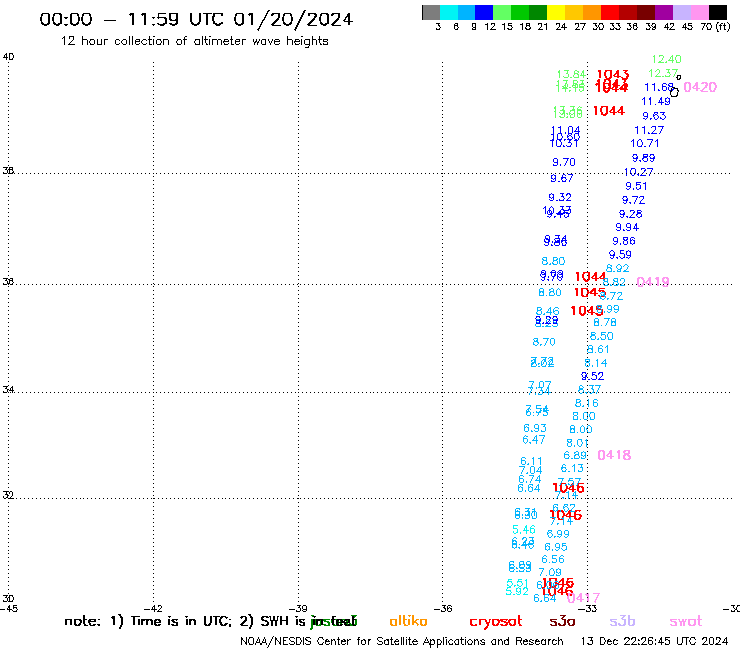Select the wave height value 9.72

point(633,200)
